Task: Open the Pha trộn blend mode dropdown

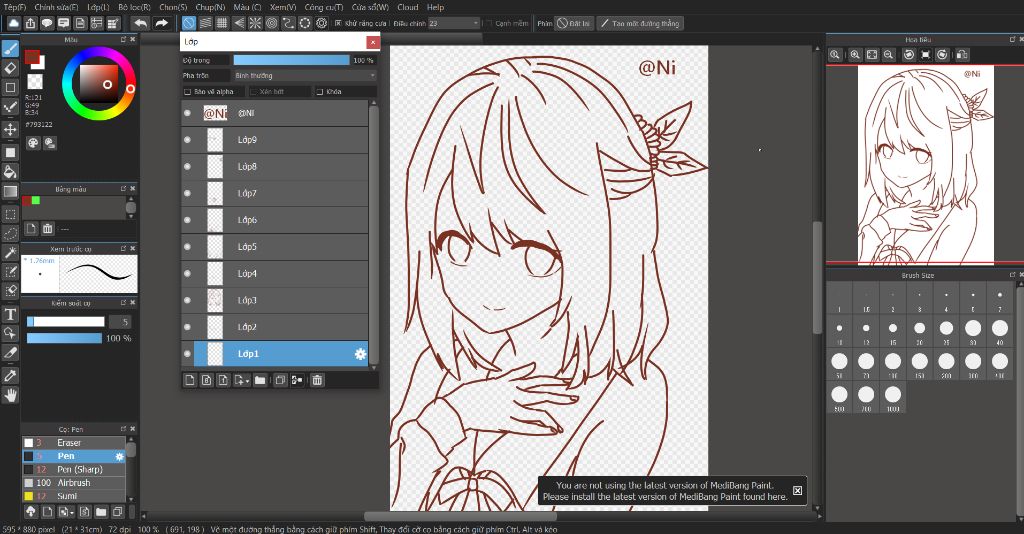Action: point(304,75)
